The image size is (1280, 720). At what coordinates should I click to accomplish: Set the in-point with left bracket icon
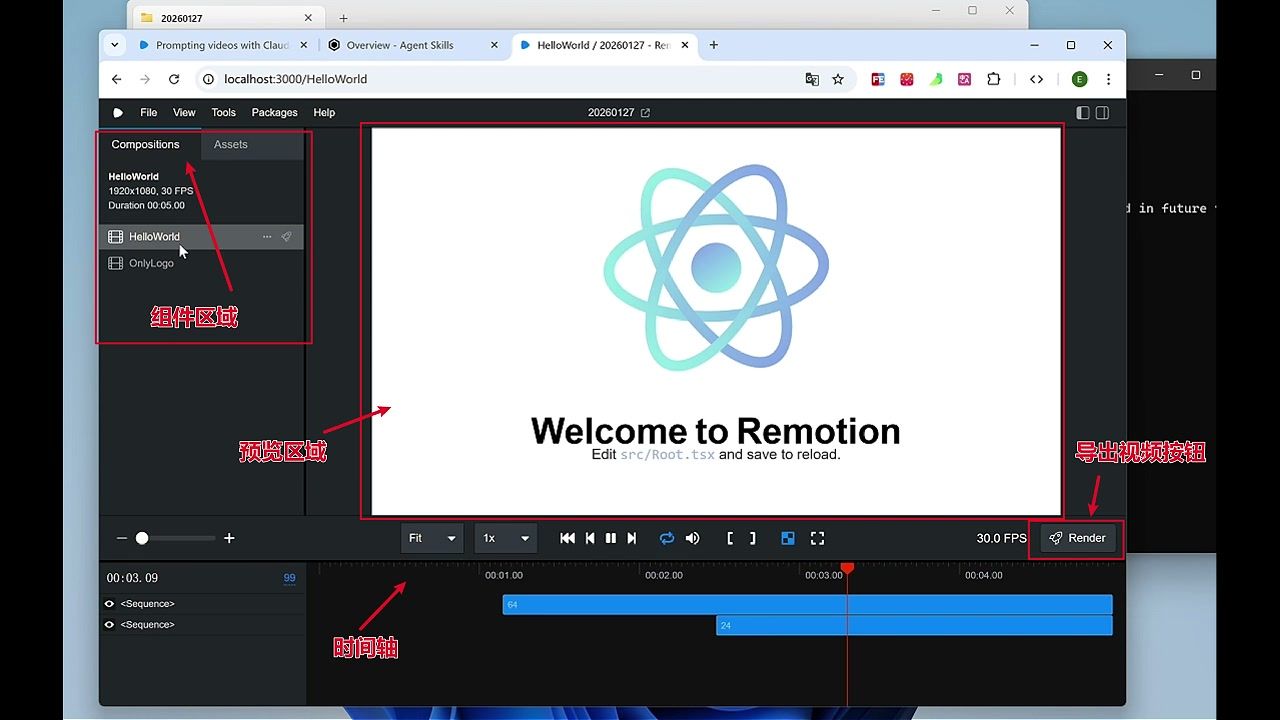(x=730, y=538)
